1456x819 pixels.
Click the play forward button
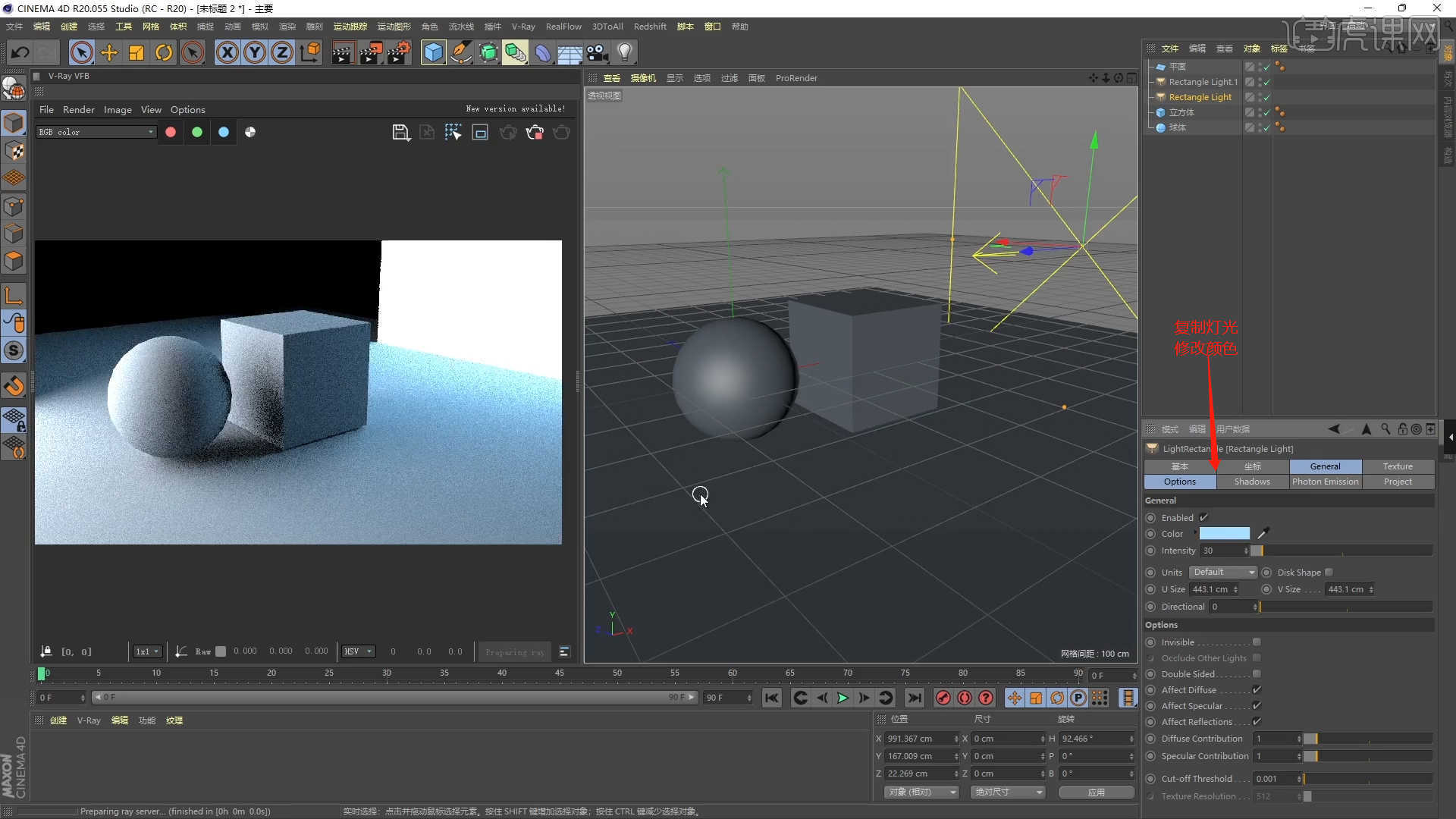click(843, 698)
